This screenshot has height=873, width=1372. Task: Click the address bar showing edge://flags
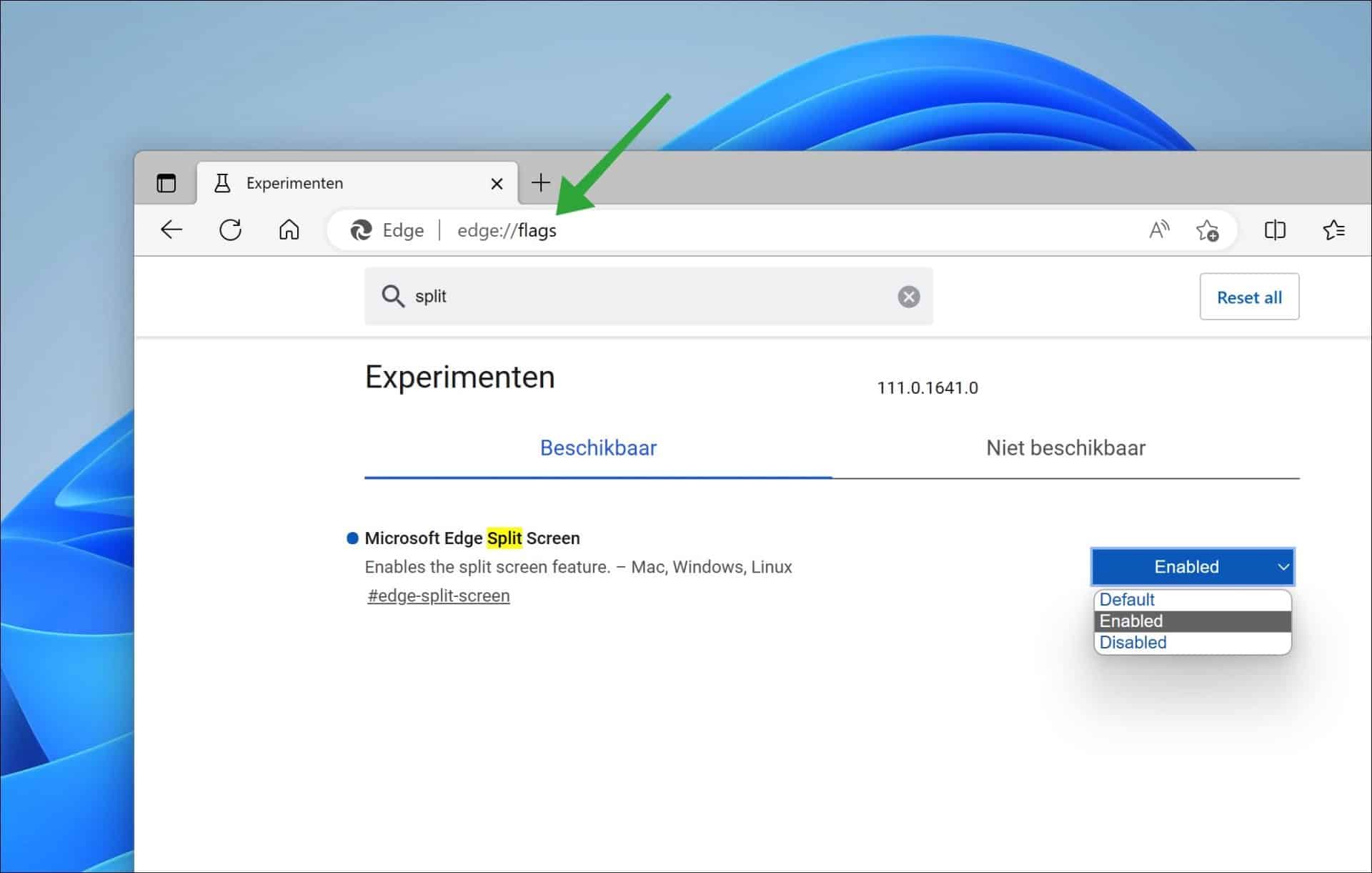pos(507,230)
